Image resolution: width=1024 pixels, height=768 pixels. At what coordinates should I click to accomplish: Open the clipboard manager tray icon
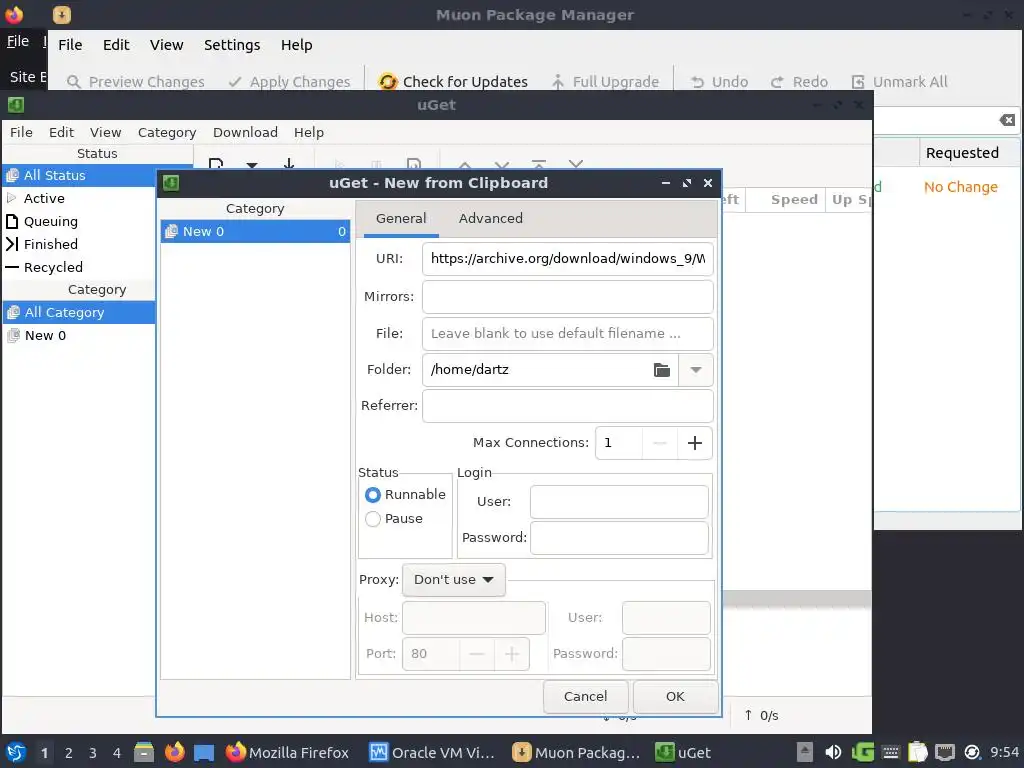click(918, 752)
